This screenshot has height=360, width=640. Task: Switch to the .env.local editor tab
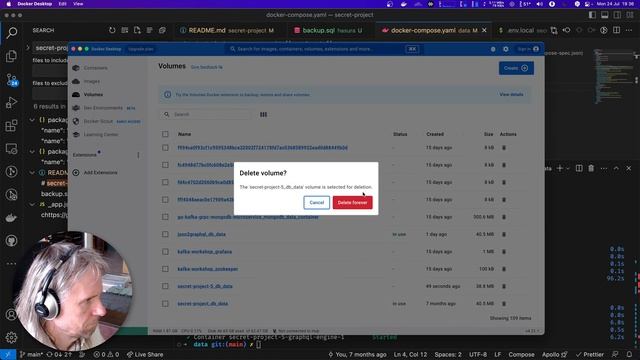click(522, 30)
